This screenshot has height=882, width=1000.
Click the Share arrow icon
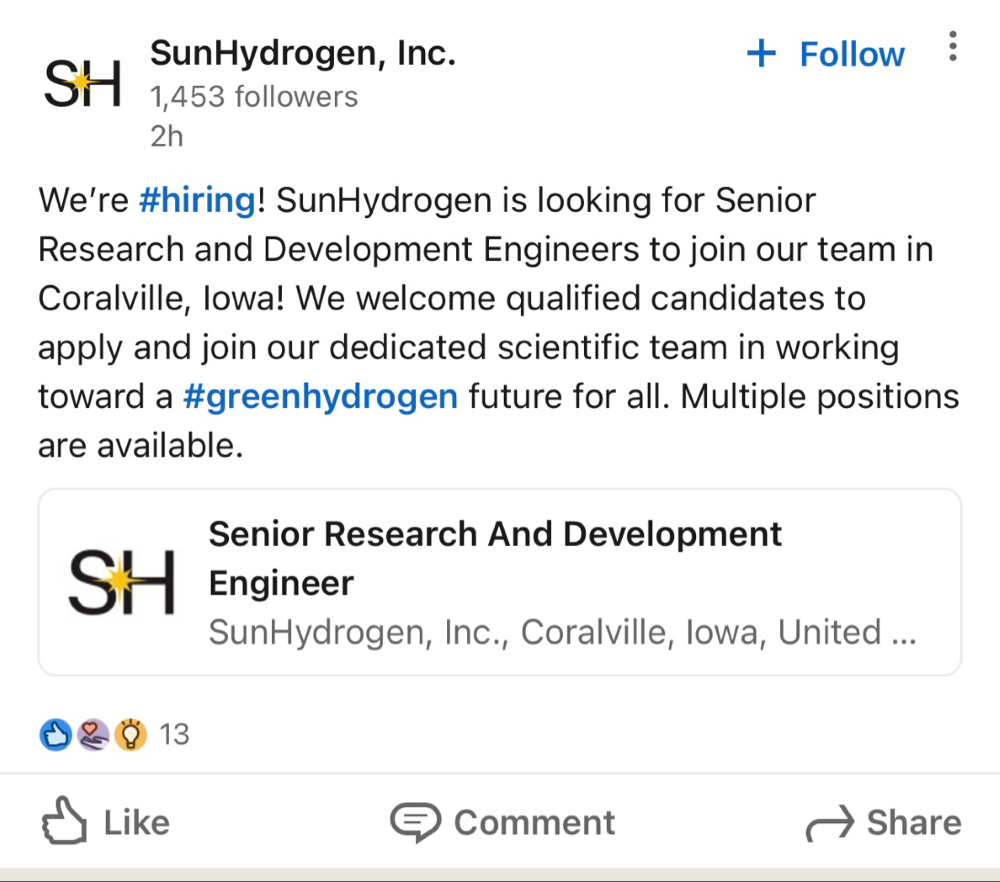(829, 822)
